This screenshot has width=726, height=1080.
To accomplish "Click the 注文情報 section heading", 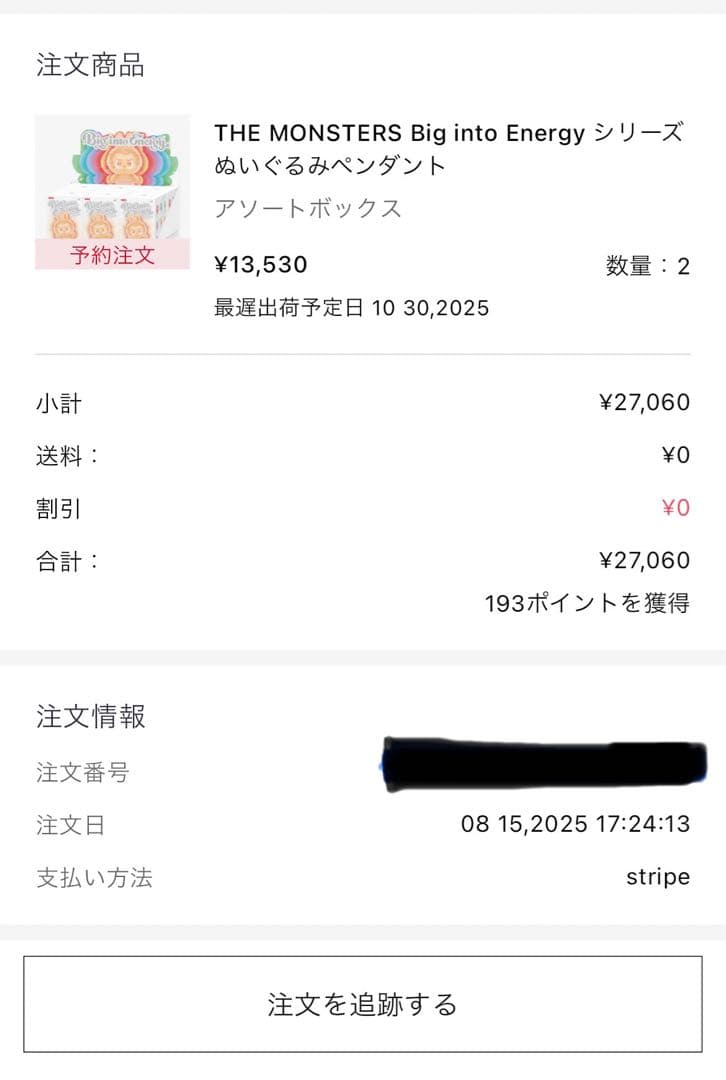I will pos(90,716).
